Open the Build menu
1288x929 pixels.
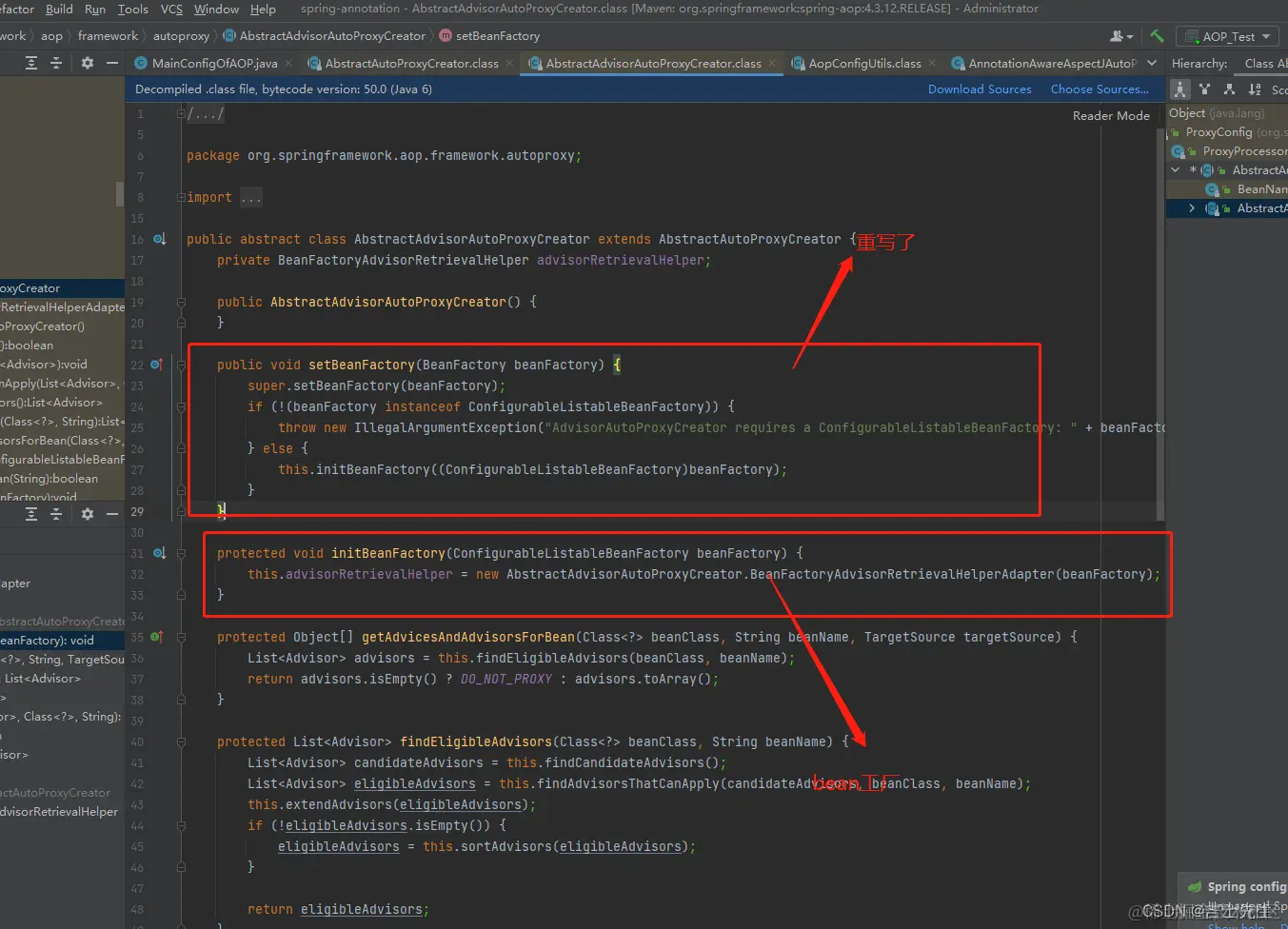(x=59, y=9)
